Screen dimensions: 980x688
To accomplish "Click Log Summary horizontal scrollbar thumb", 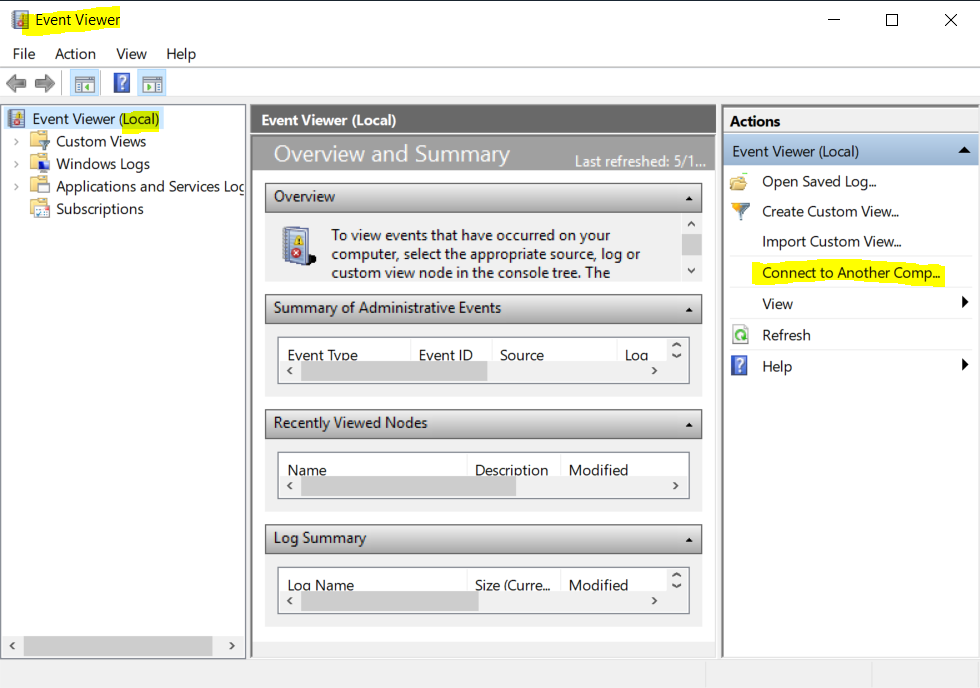I will click(x=389, y=601).
